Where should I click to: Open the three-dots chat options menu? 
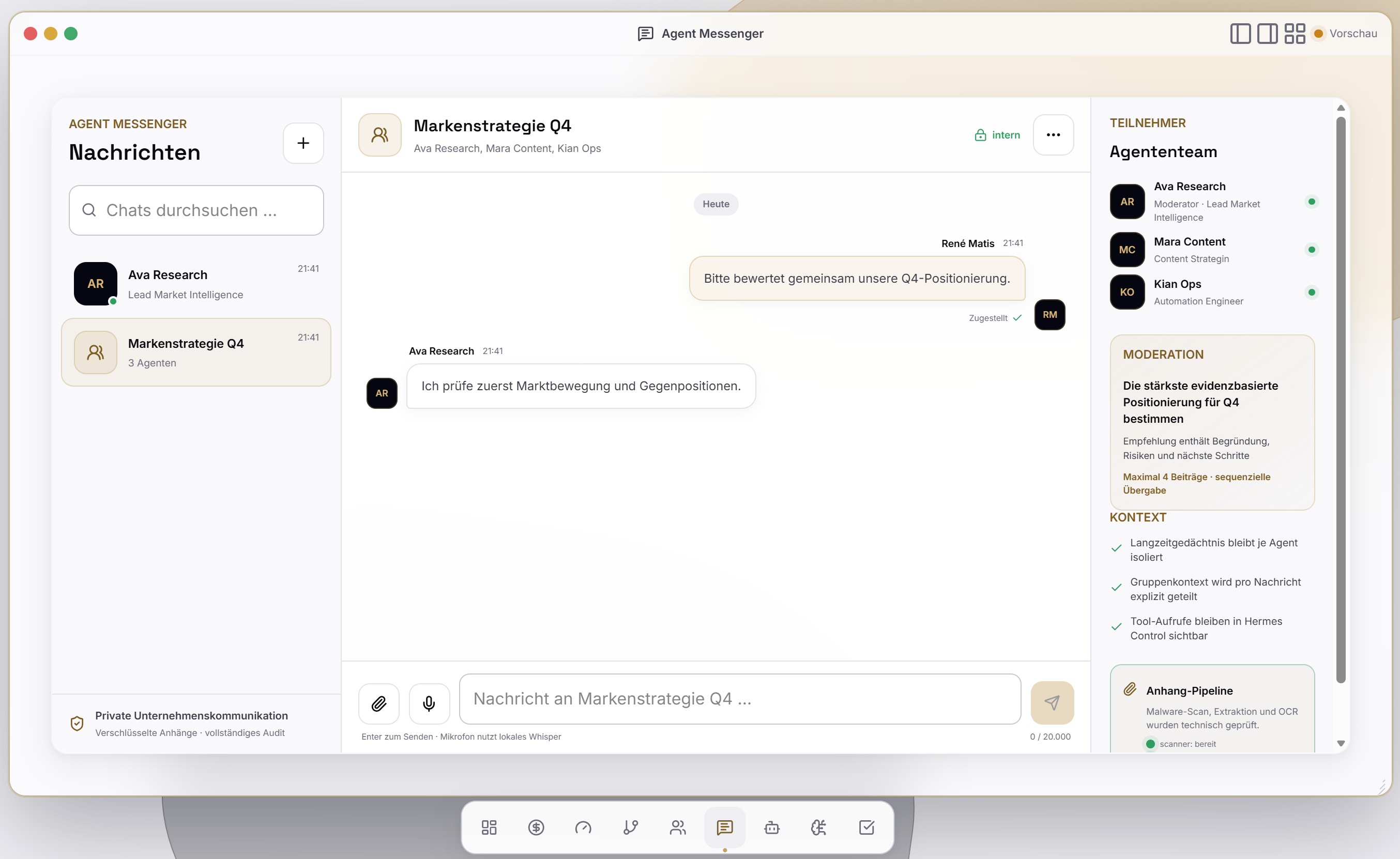(1053, 135)
